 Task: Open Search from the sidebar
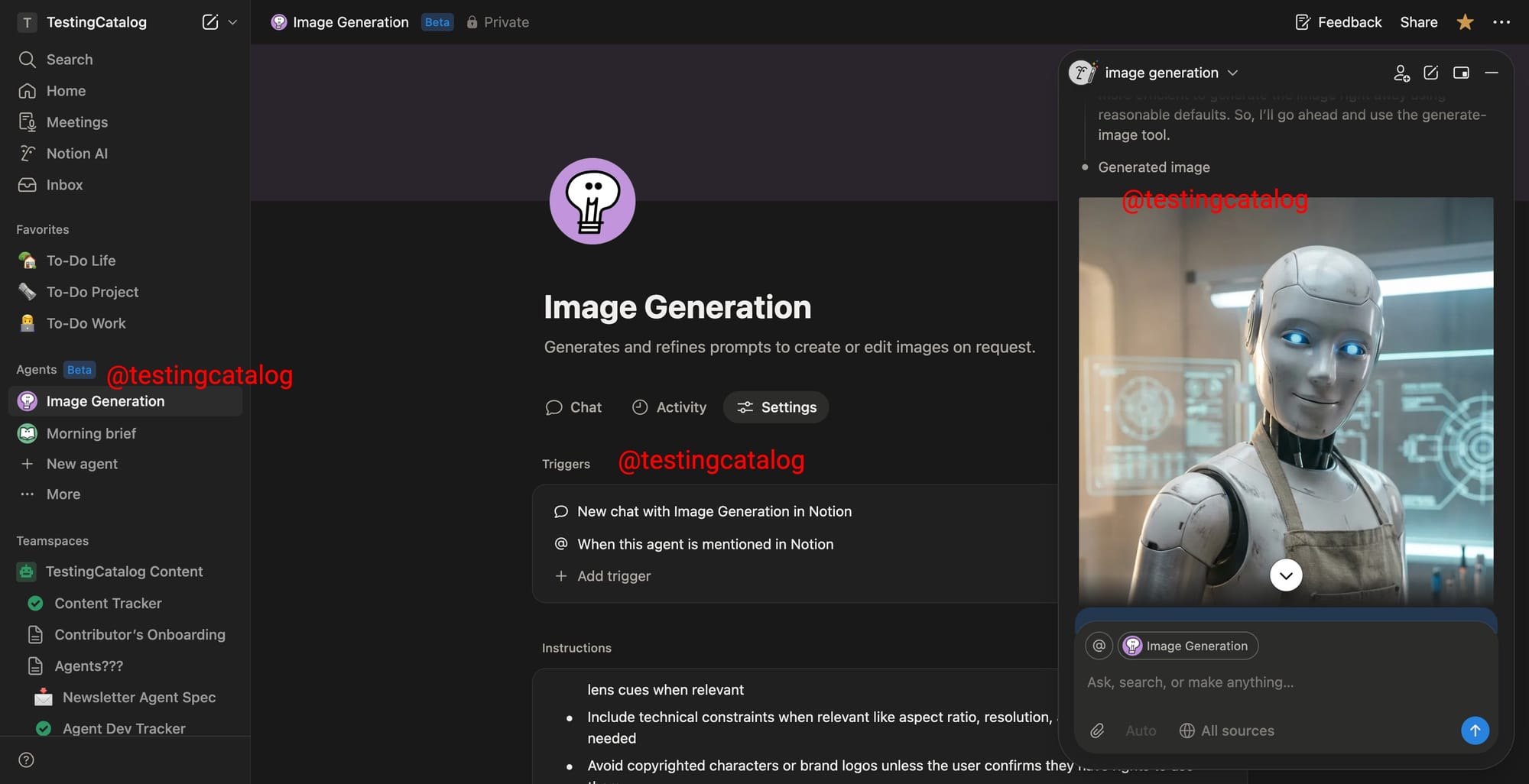click(69, 59)
